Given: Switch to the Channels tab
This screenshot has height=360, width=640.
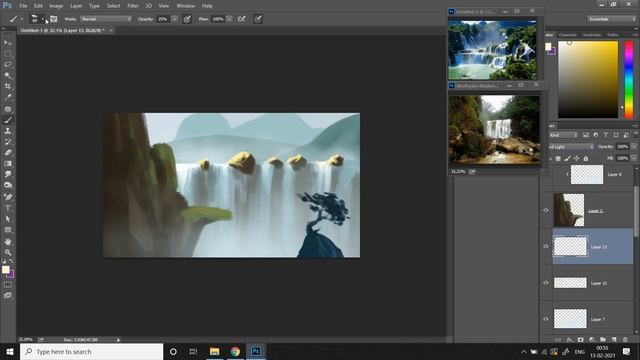Looking at the screenshot, I should point(567,35).
